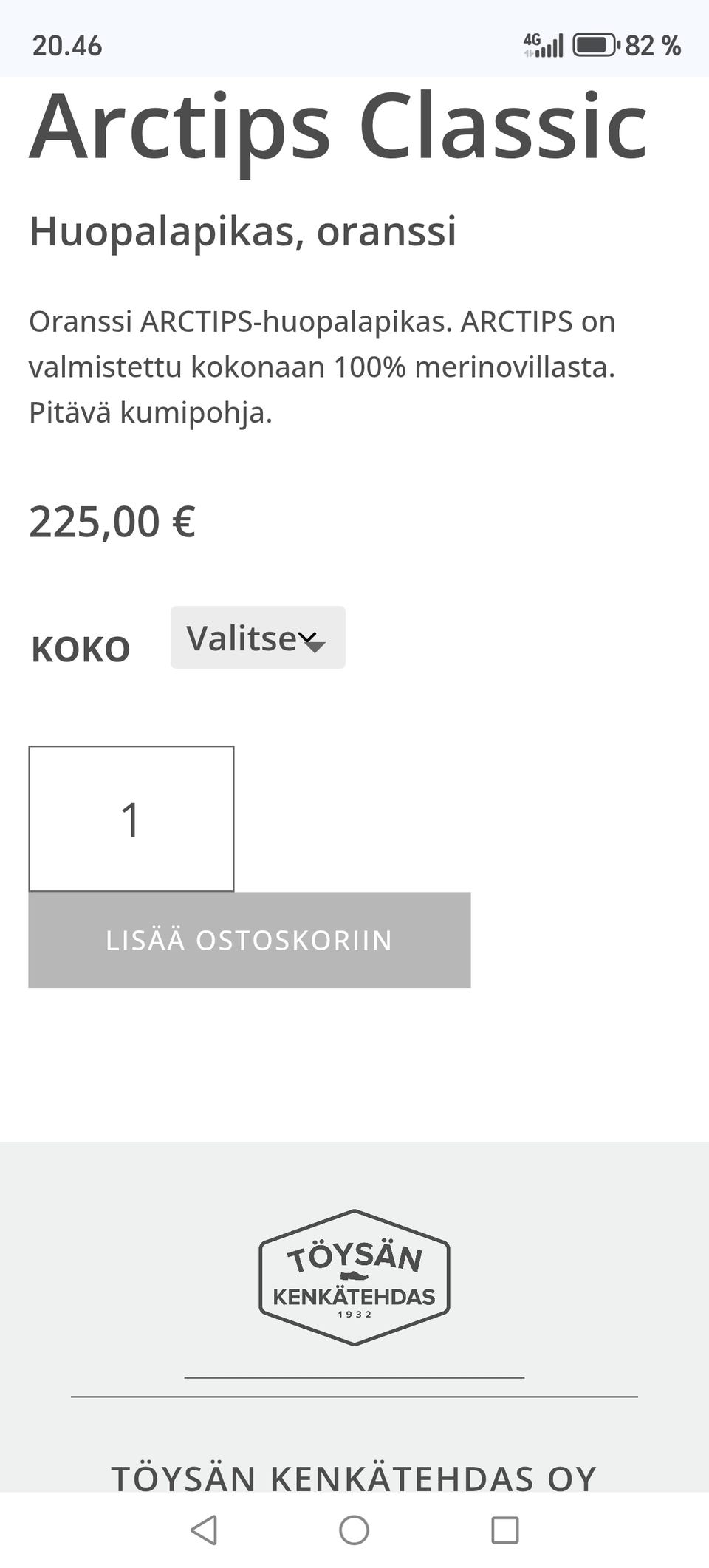Image resolution: width=709 pixels, height=1568 pixels.
Task: Tap the Töysän Kenkätehdas Oy footer heading
Action: (x=354, y=1478)
